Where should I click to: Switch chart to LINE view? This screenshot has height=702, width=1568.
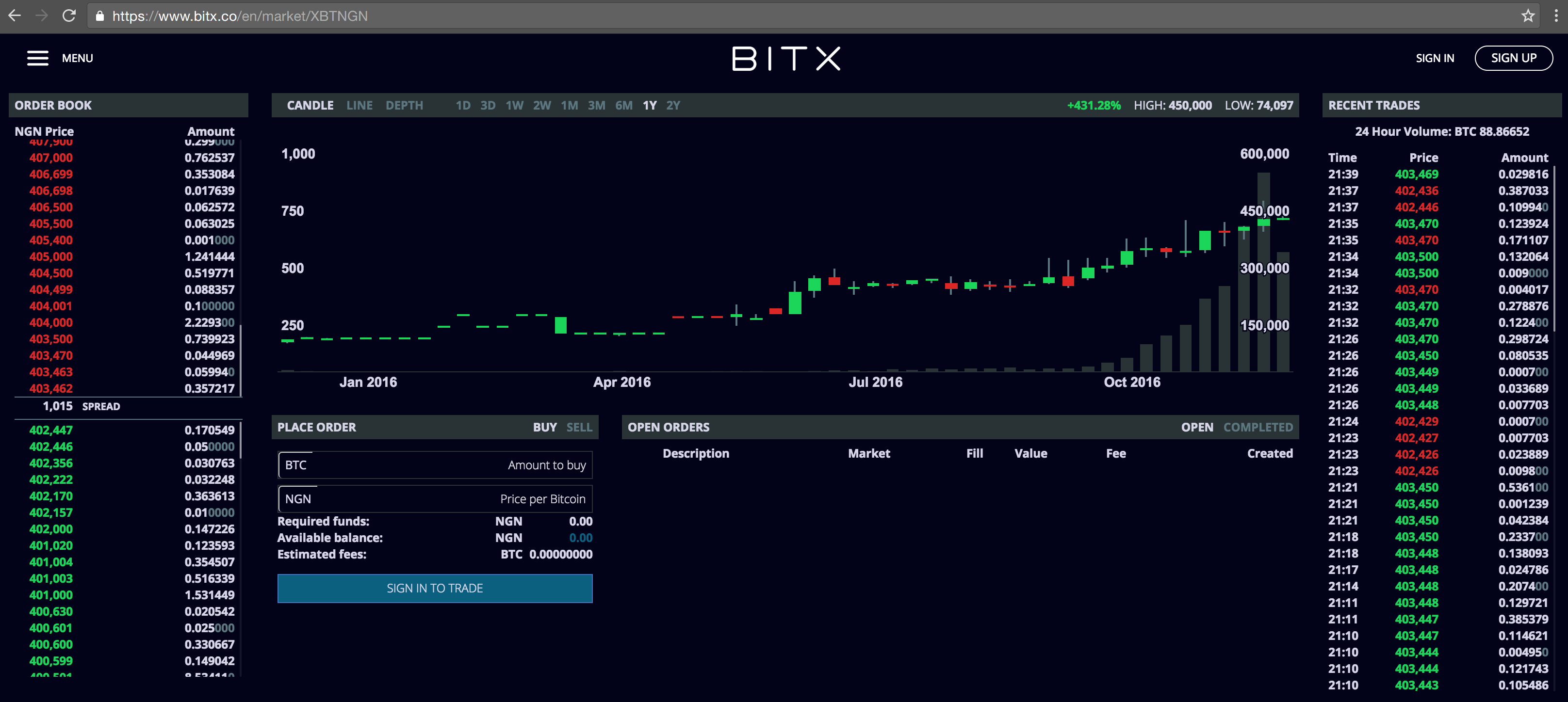tap(359, 105)
